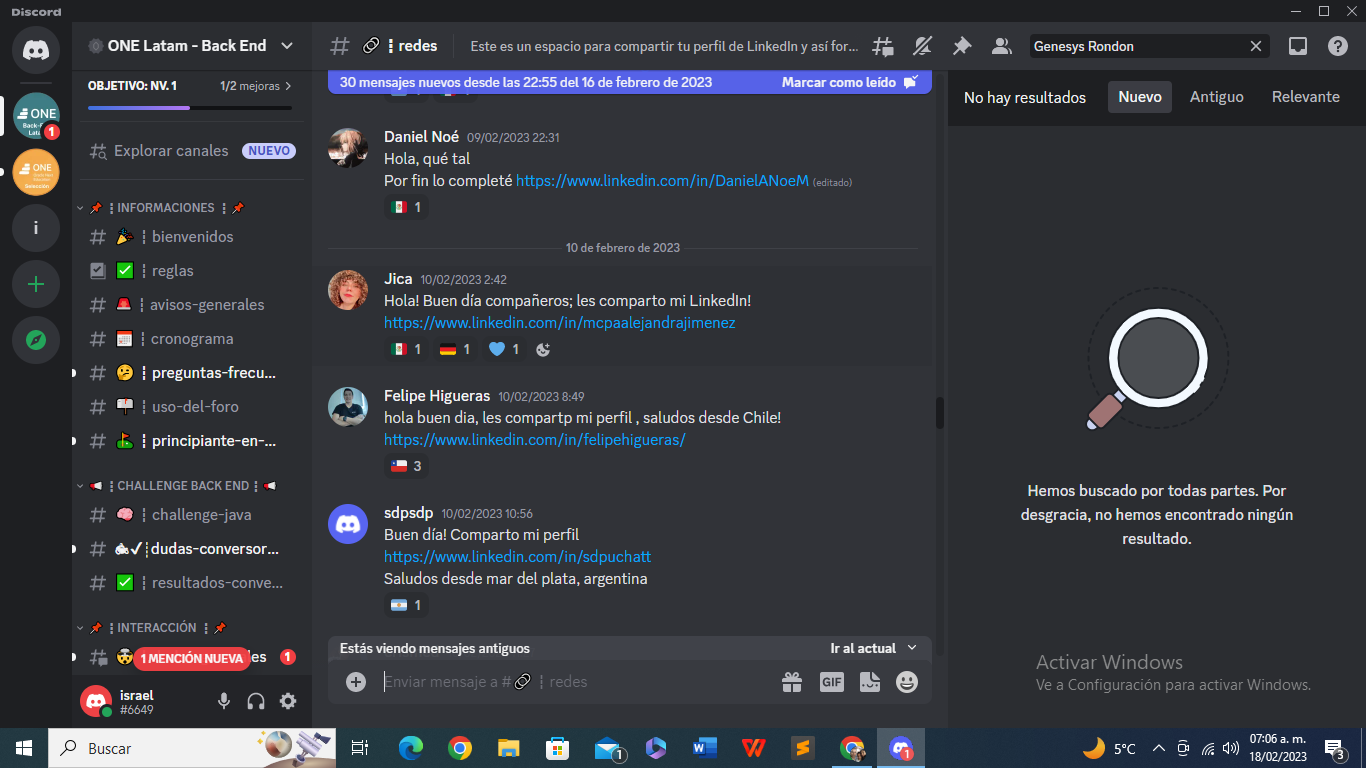Deafen with the headphones icon
Viewport: 1366px width, 768px height.
pyautogui.click(x=256, y=701)
